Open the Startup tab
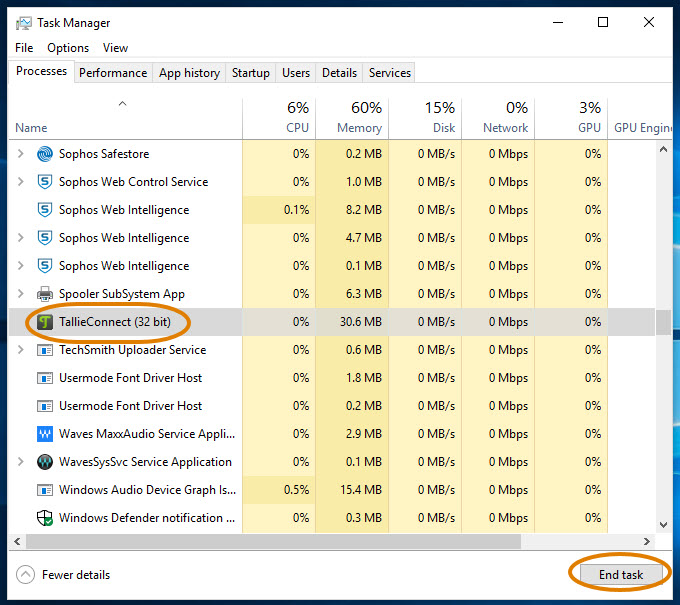The height and width of the screenshot is (605, 680). click(x=251, y=73)
